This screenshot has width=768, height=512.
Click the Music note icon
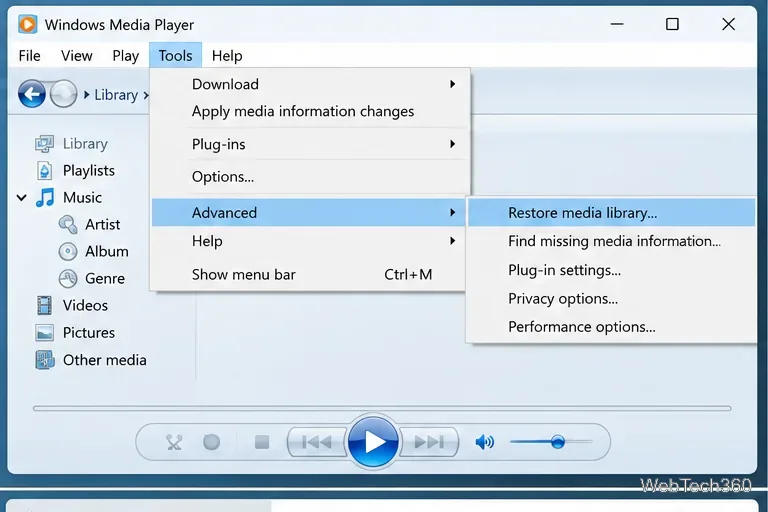pos(45,197)
